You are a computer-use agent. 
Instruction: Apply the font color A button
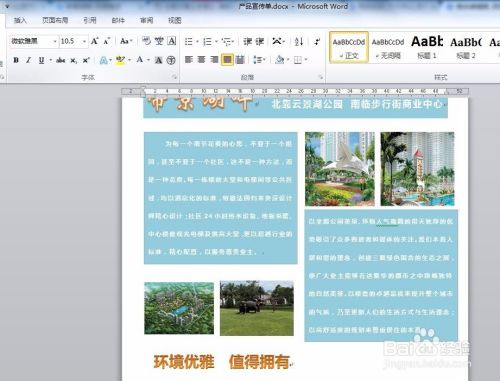(140, 60)
